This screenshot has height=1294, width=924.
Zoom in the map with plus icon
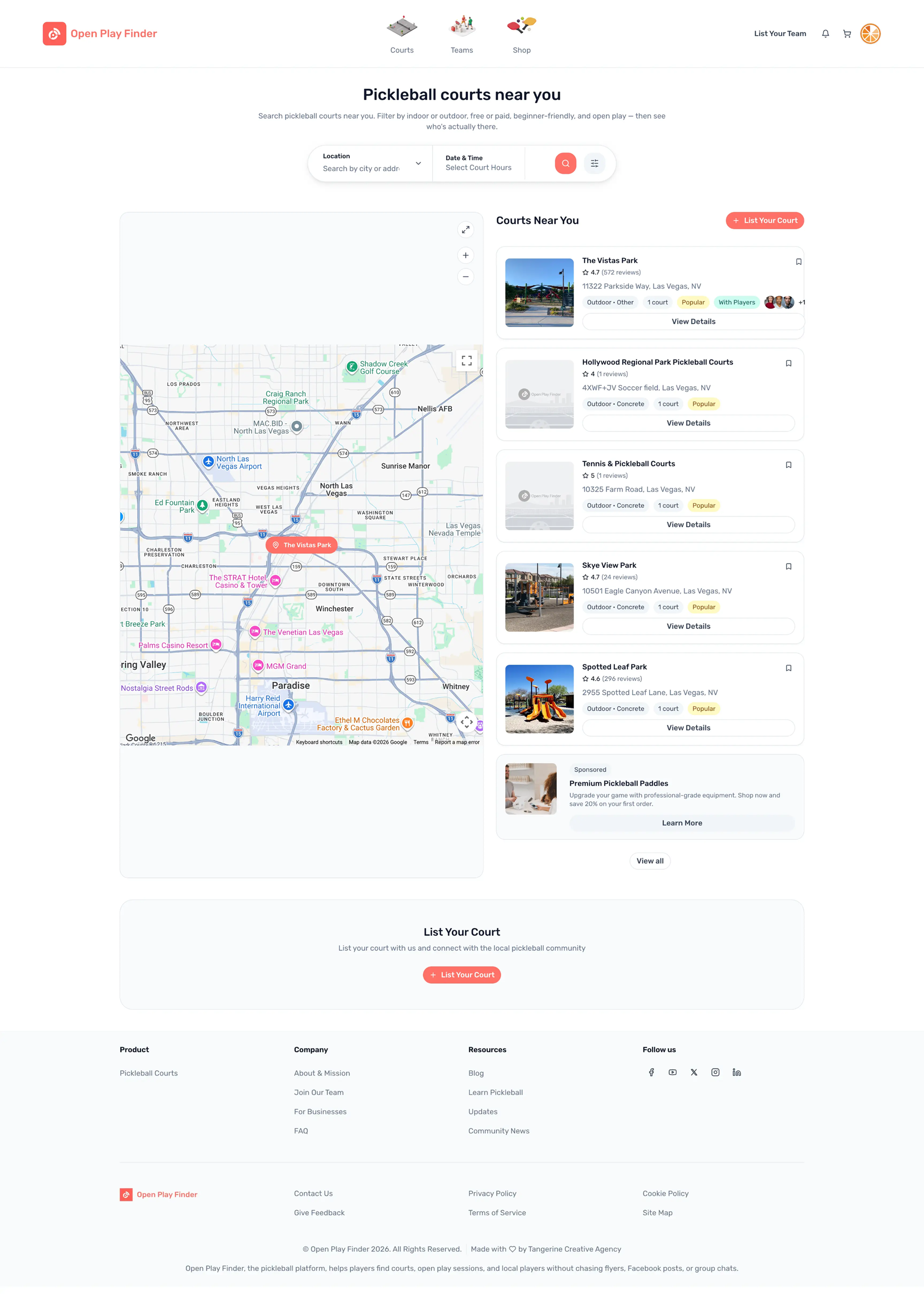click(x=465, y=256)
